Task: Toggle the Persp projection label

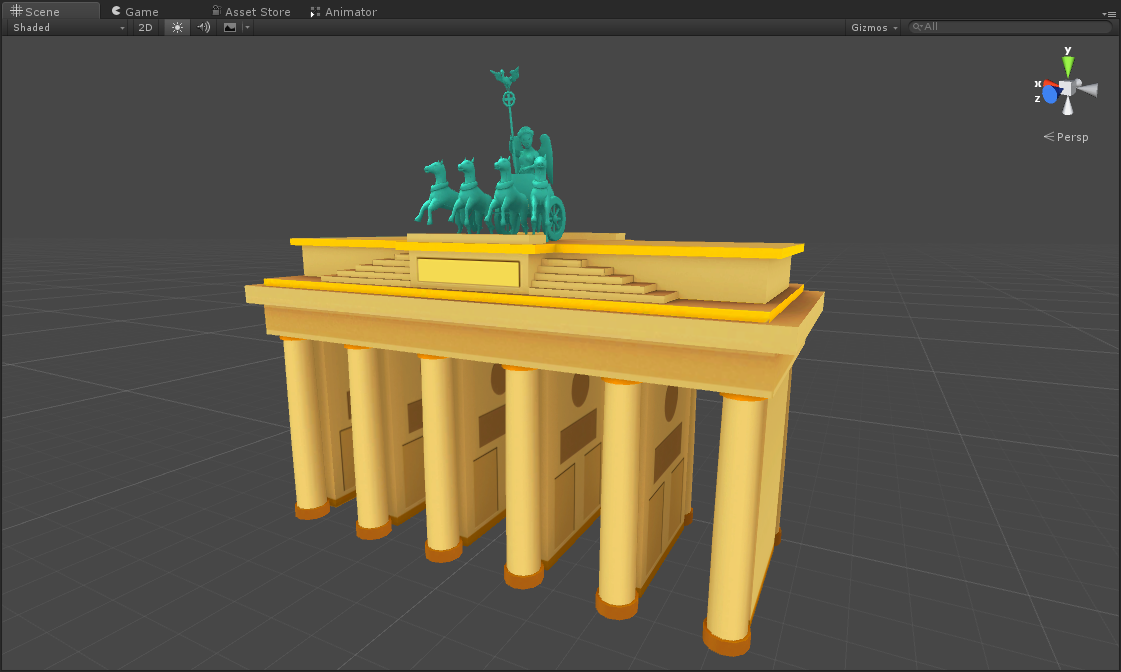Action: (1066, 137)
